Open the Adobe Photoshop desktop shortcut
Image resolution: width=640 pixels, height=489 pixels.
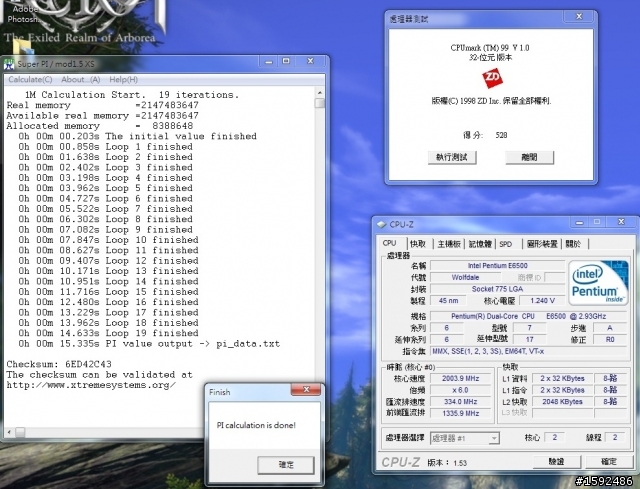24,14
